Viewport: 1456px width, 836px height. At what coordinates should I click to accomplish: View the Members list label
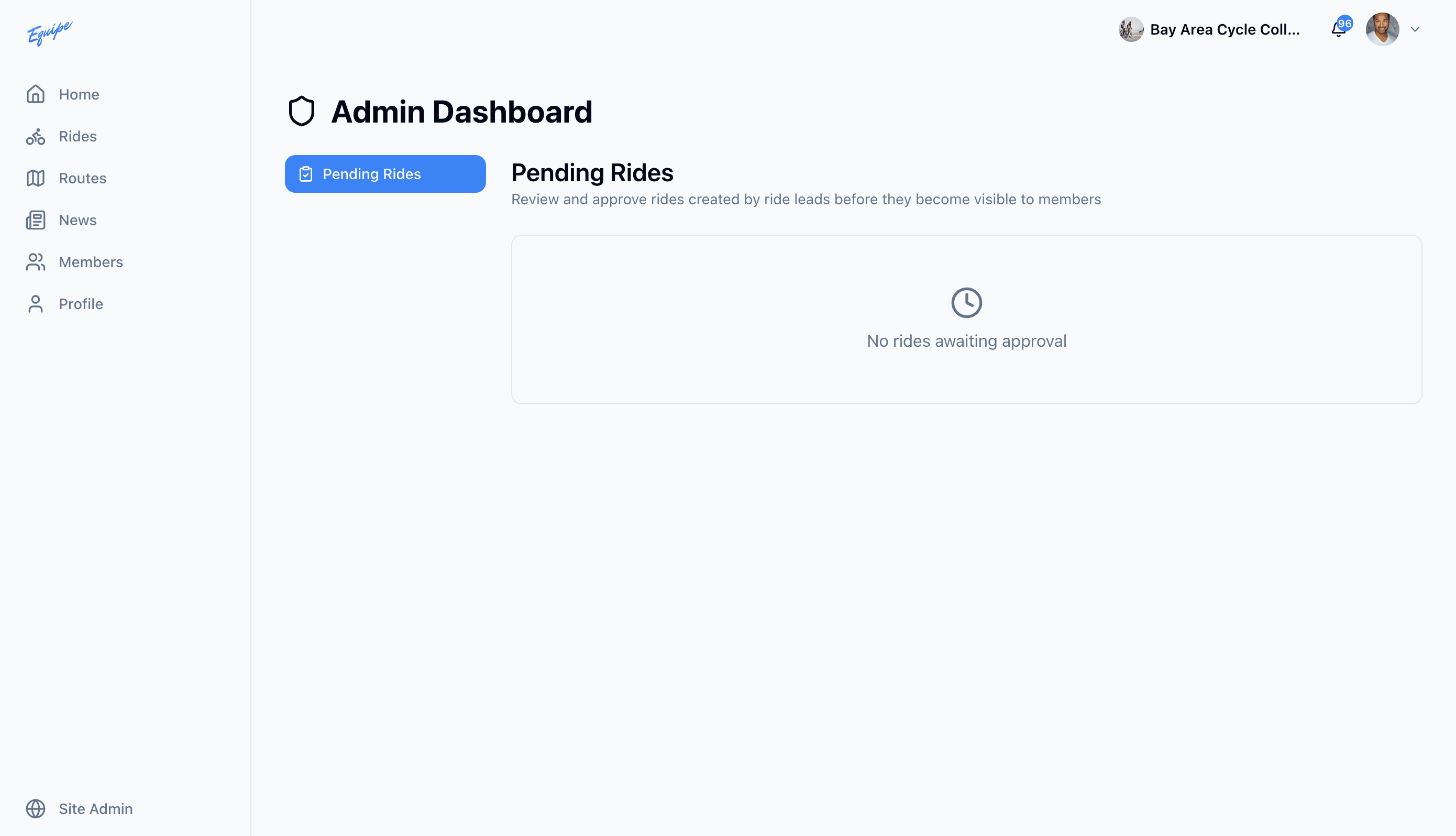91,262
